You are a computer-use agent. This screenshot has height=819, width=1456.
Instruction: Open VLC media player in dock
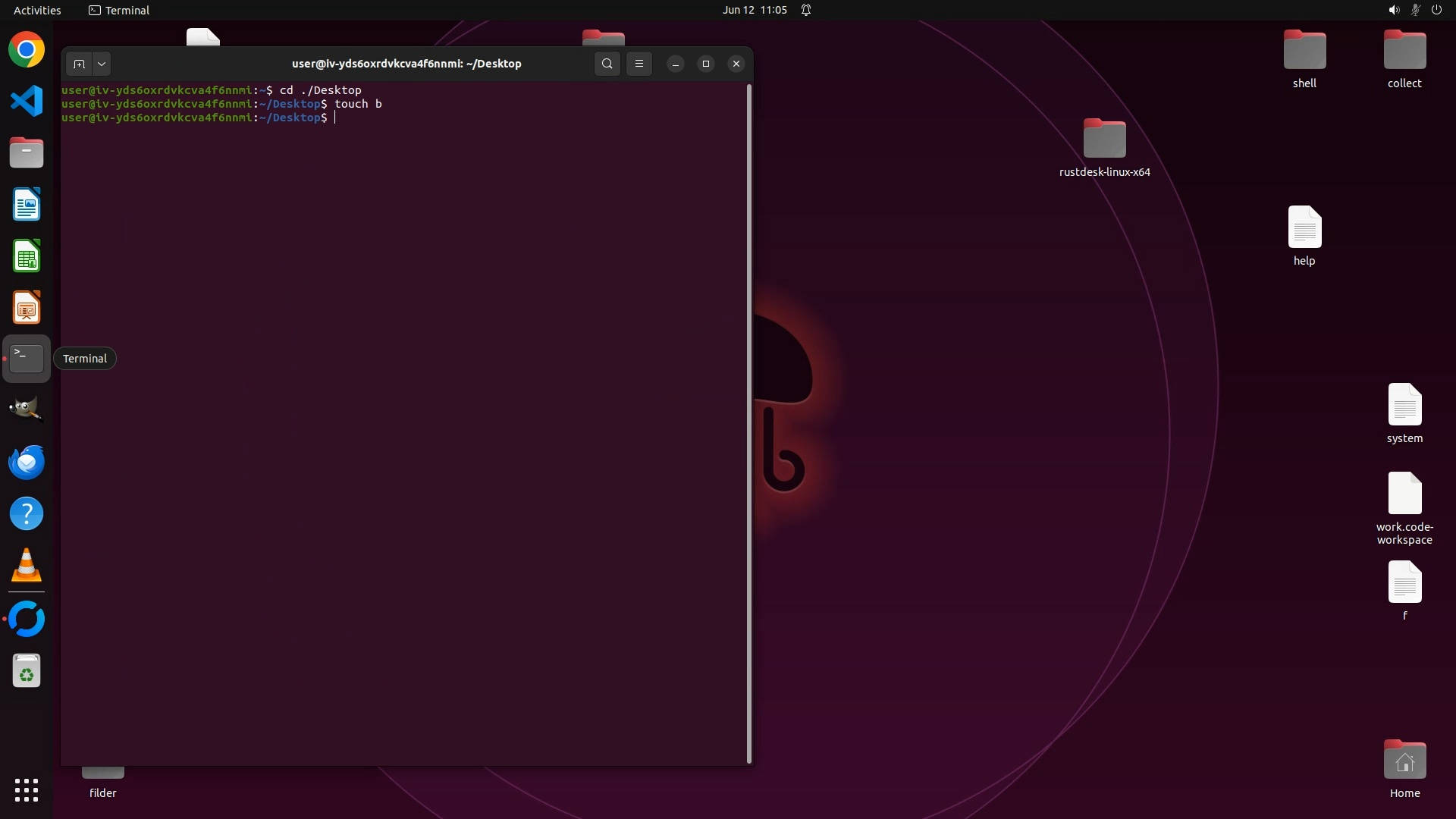point(27,566)
